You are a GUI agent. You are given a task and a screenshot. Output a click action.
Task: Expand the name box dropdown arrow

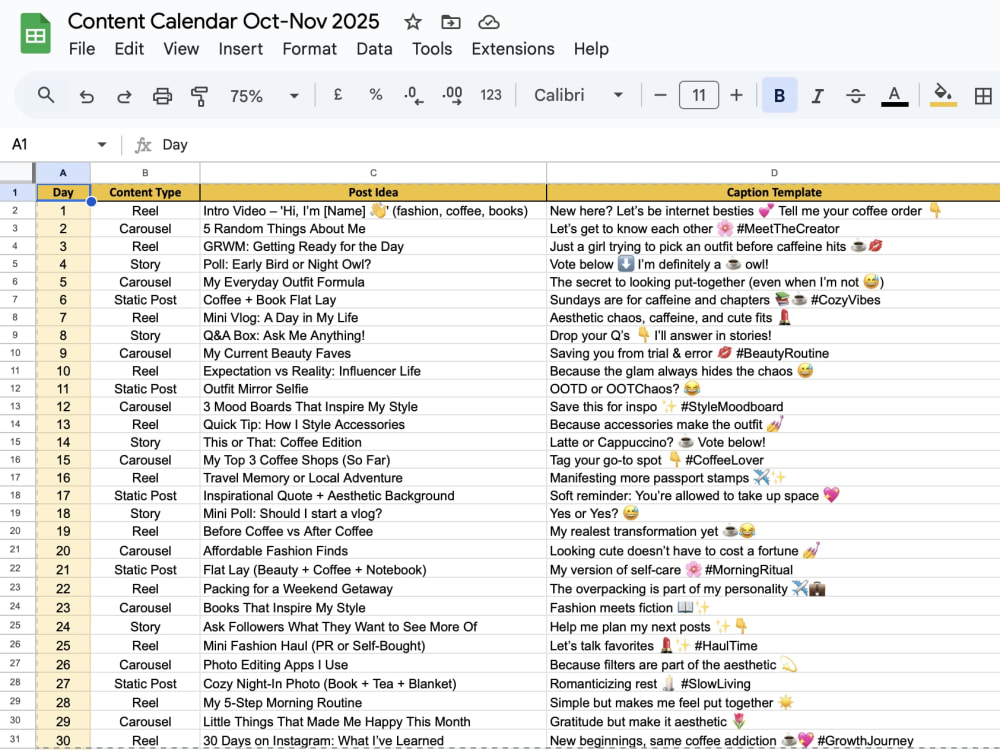coord(102,145)
